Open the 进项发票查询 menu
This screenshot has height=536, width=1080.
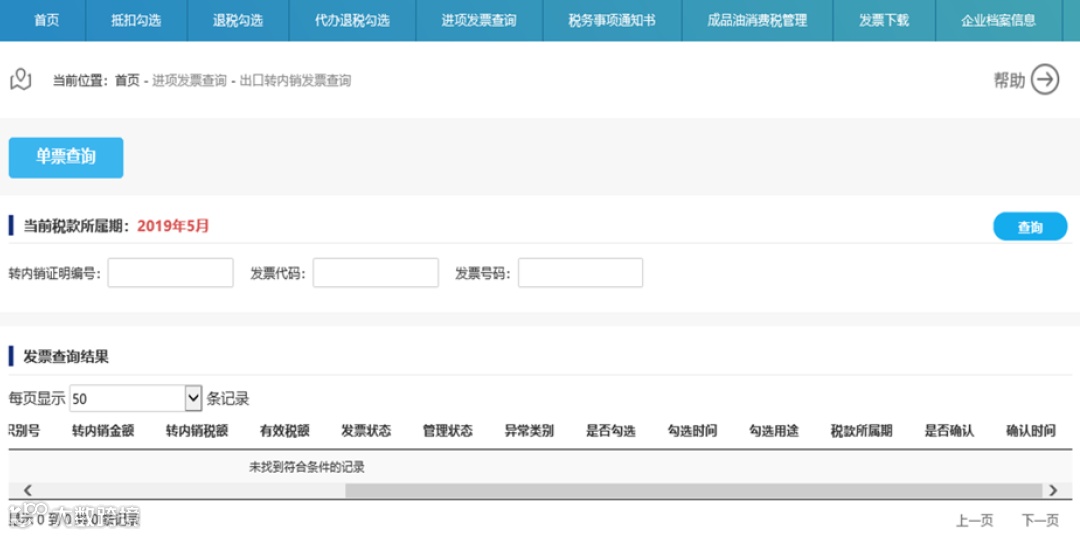479,21
